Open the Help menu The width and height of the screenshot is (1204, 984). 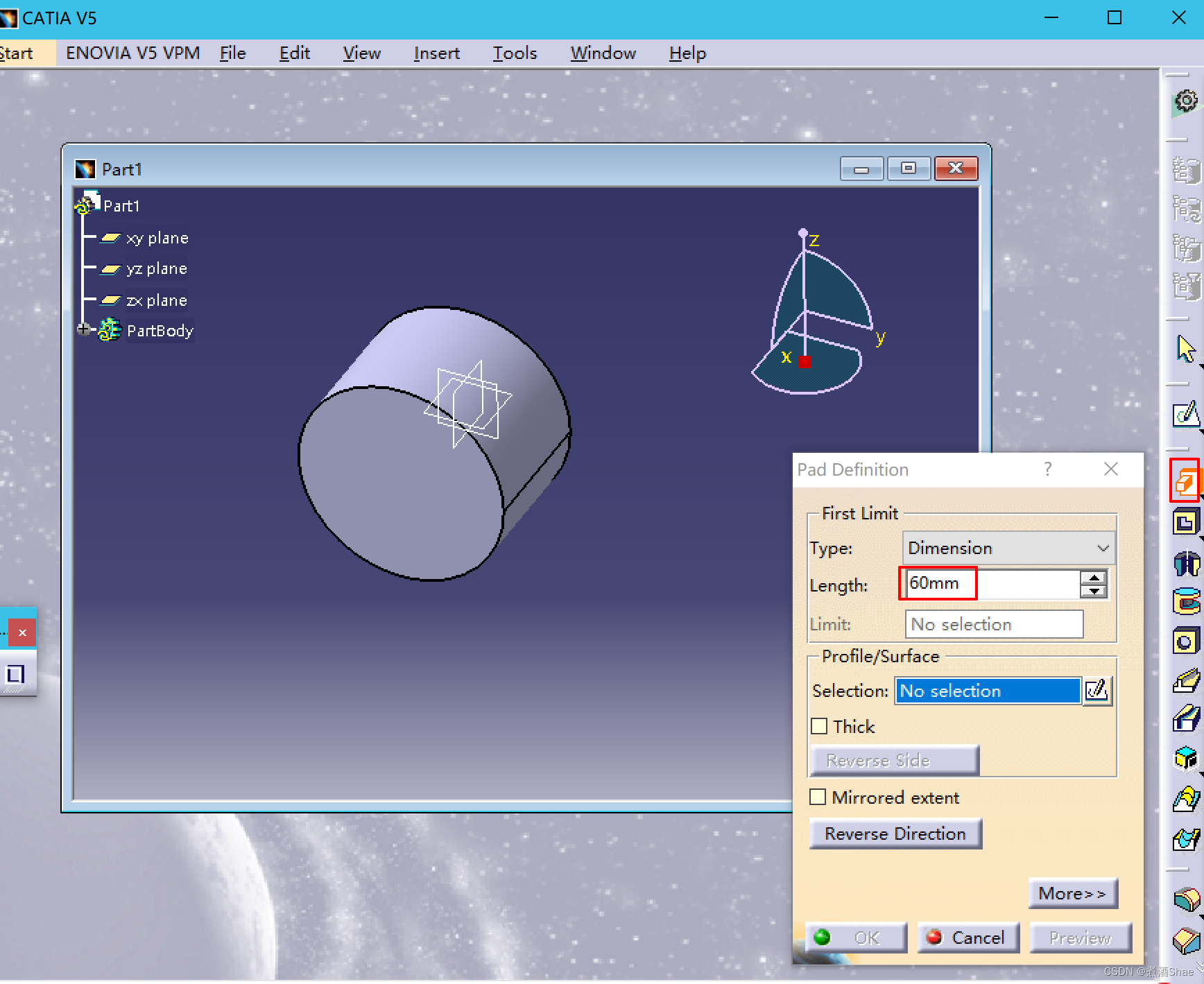pyautogui.click(x=688, y=53)
